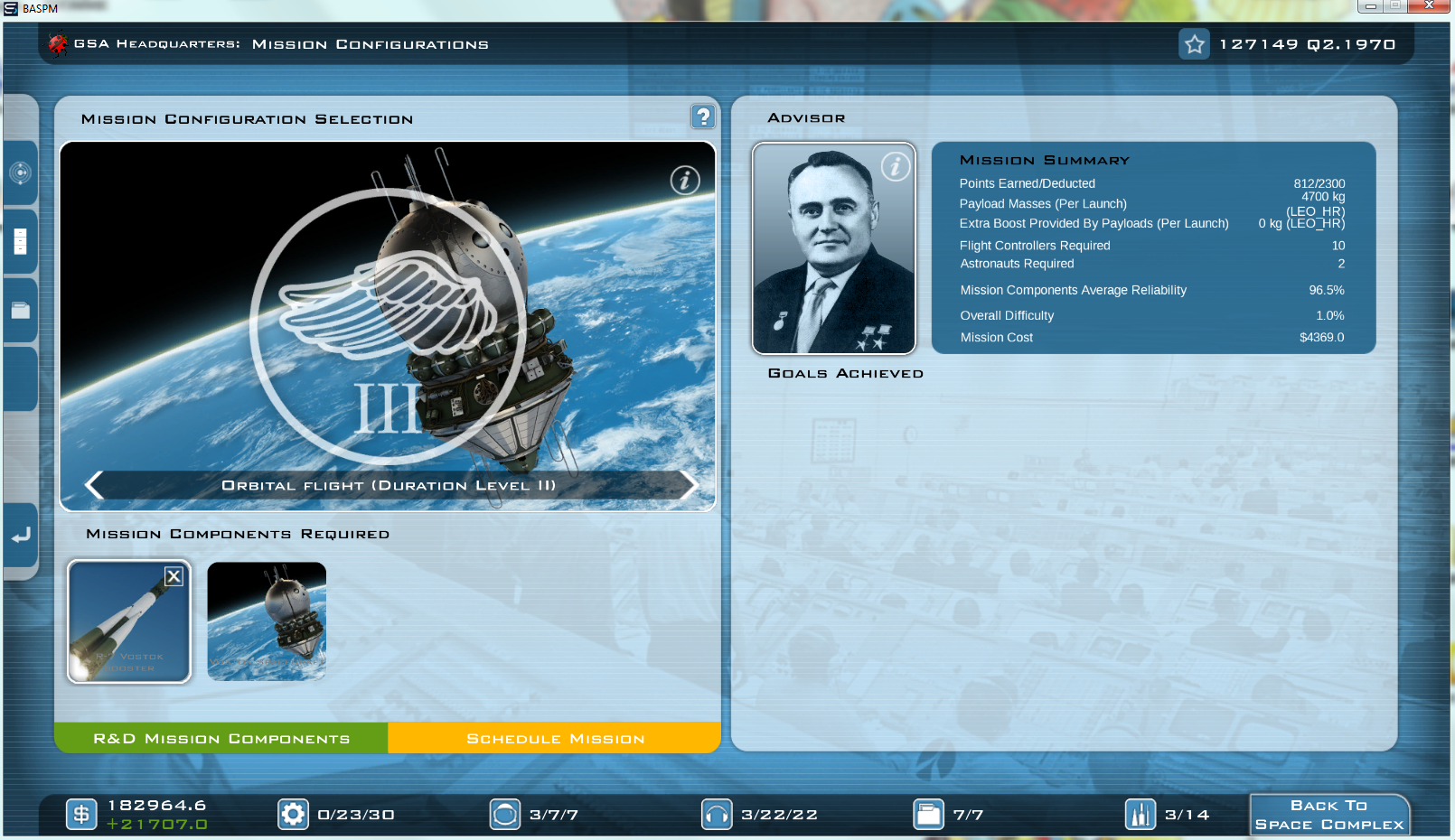The height and width of the screenshot is (840, 1455).
Task: Click the advisor portrait image
Action: tap(834, 248)
